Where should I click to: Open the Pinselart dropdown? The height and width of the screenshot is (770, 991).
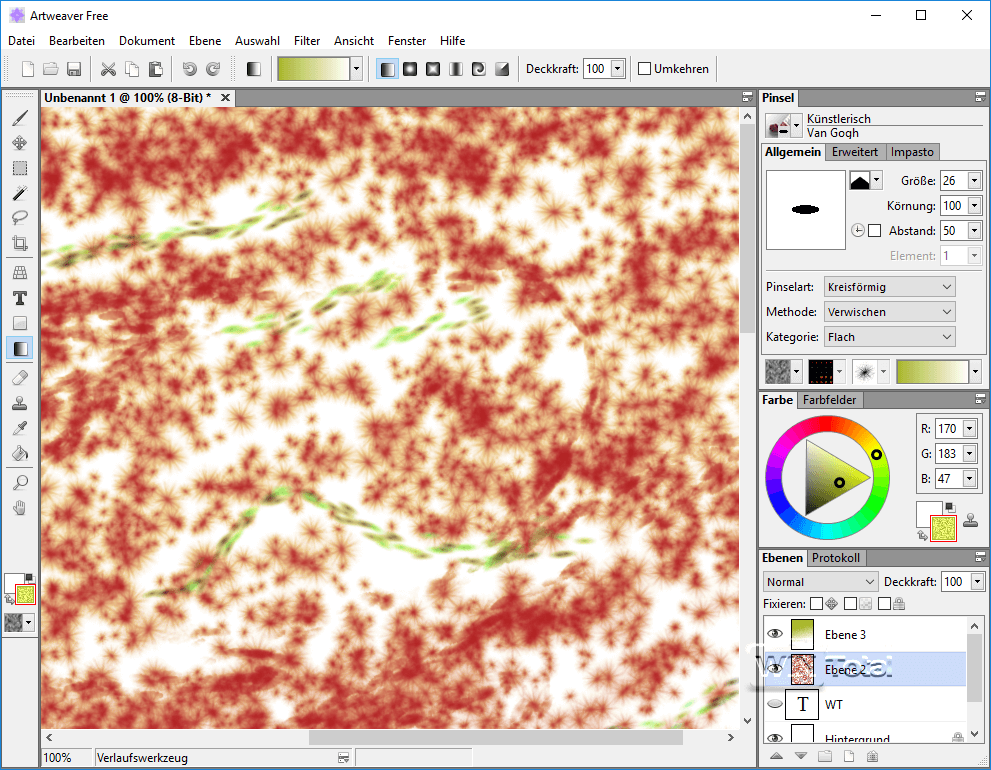pos(889,287)
